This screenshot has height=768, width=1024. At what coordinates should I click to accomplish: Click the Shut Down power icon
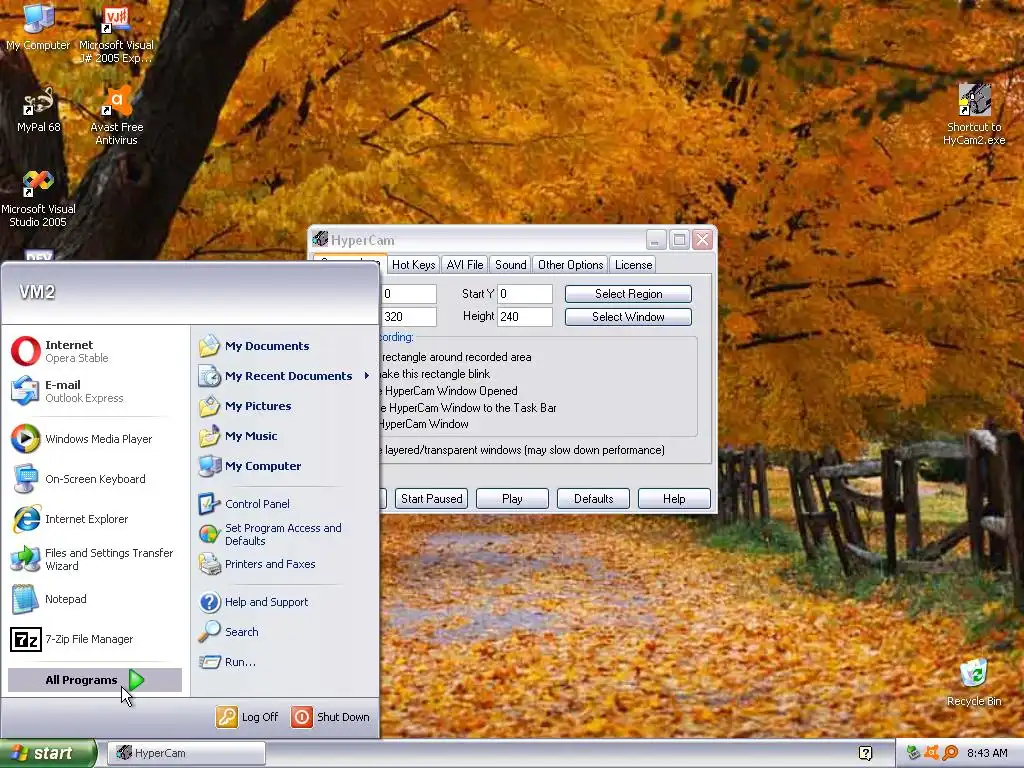click(302, 716)
